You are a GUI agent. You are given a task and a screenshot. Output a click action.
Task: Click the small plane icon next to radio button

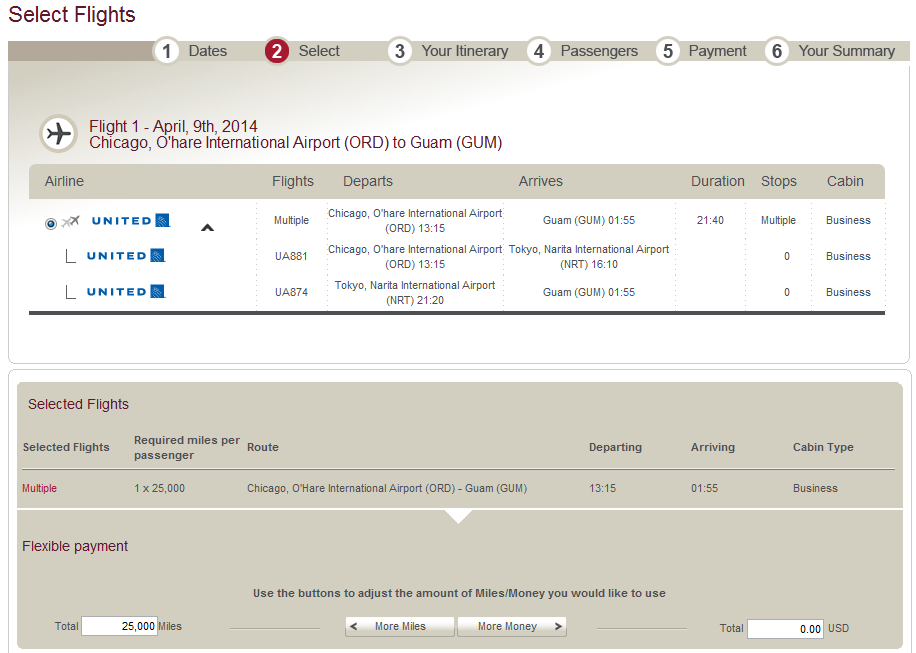[x=71, y=222]
